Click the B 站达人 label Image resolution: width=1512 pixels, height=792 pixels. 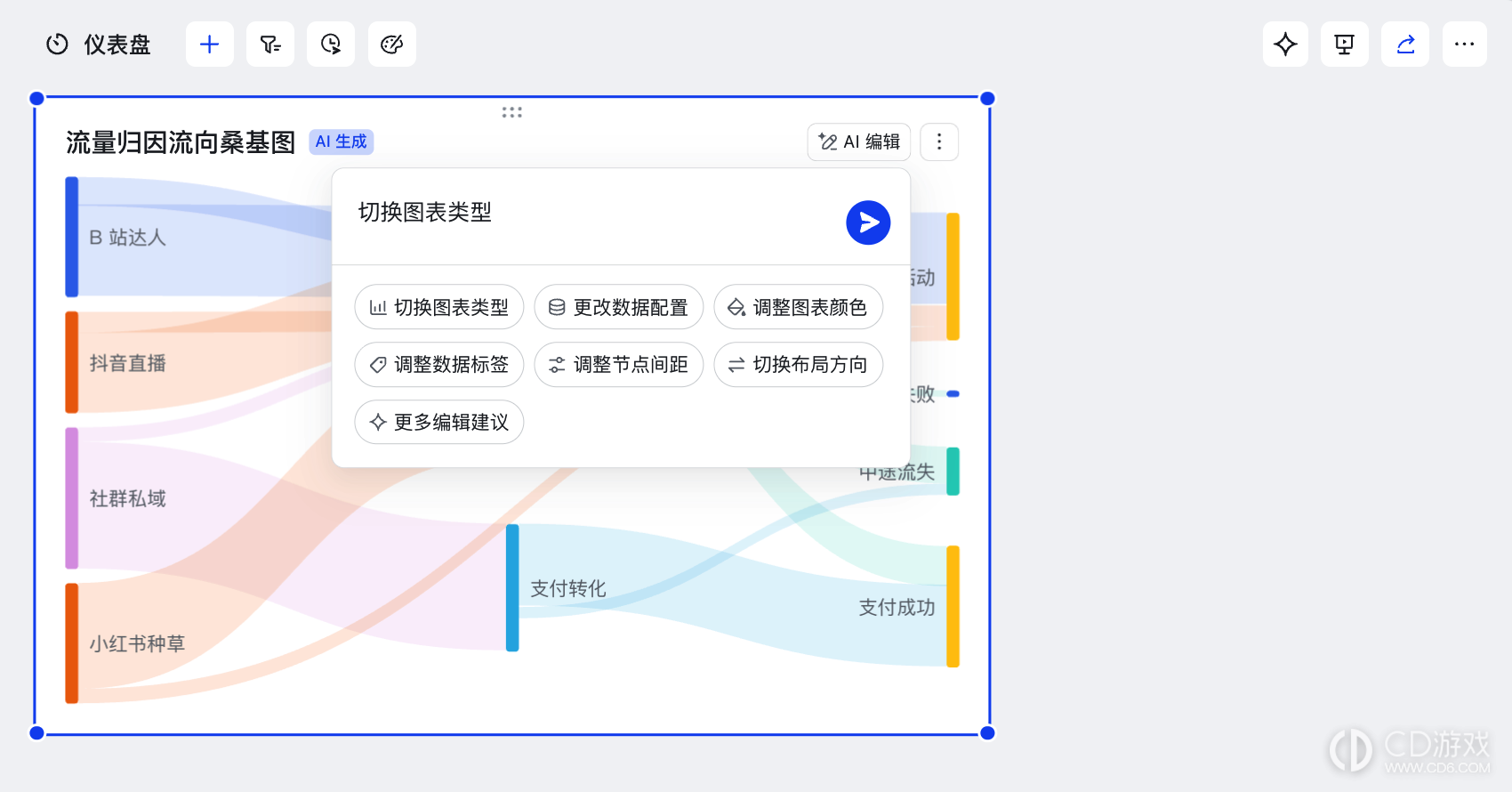tap(127, 238)
